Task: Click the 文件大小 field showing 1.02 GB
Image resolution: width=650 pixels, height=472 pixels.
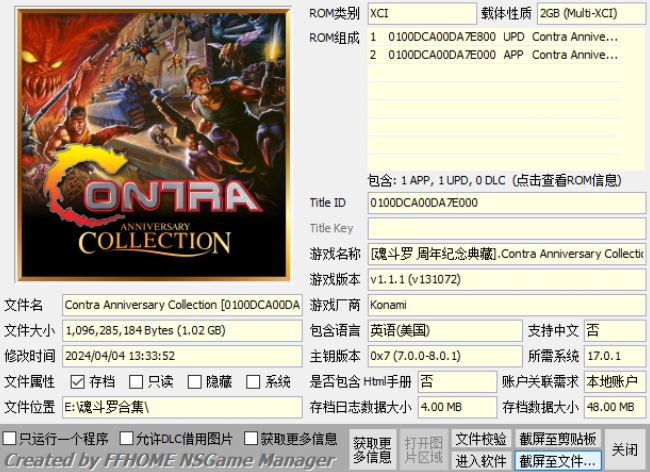Action: click(x=182, y=331)
